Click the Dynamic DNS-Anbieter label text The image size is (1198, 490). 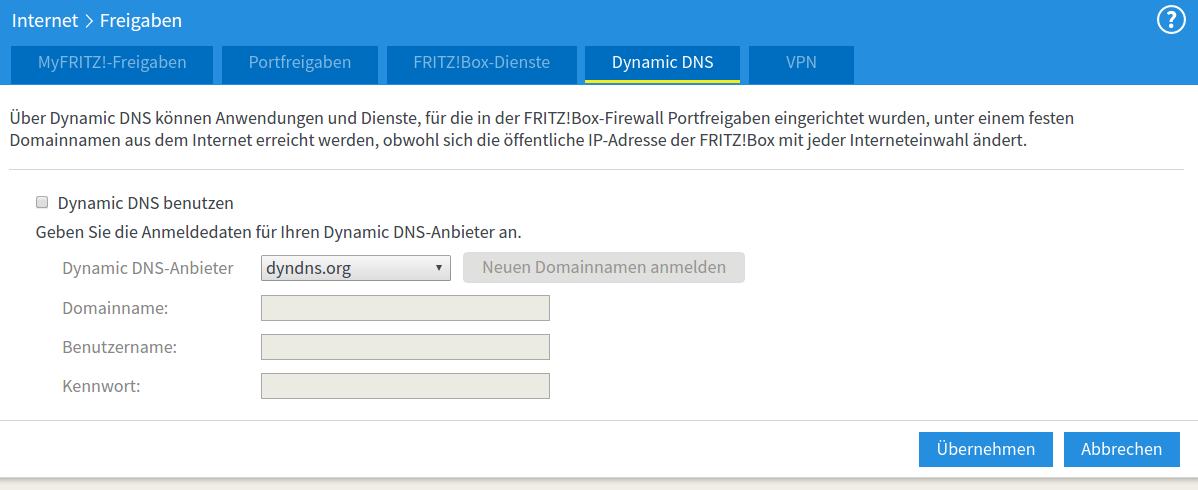(x=148, y=268)
